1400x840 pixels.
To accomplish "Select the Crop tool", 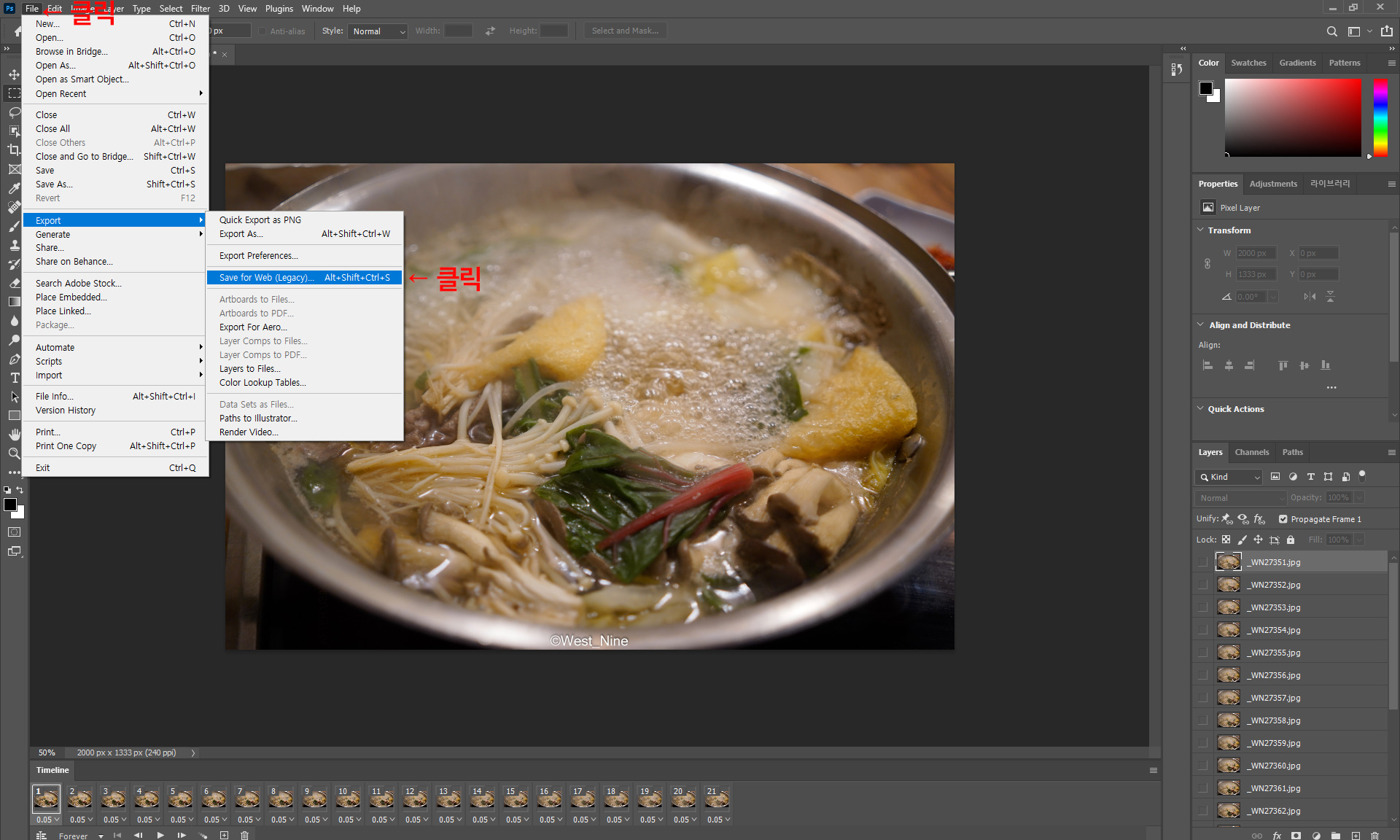I will click(x=14, y=150).
